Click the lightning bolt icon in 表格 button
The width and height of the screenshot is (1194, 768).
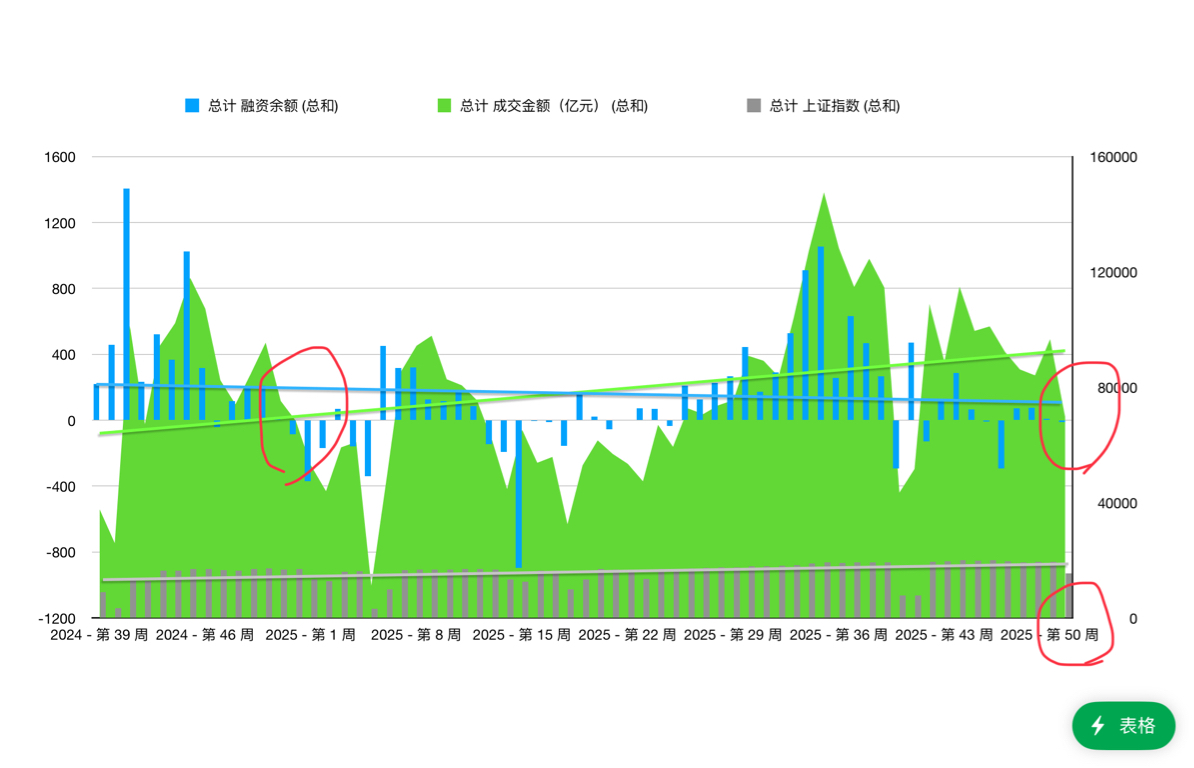[1098, 726]
